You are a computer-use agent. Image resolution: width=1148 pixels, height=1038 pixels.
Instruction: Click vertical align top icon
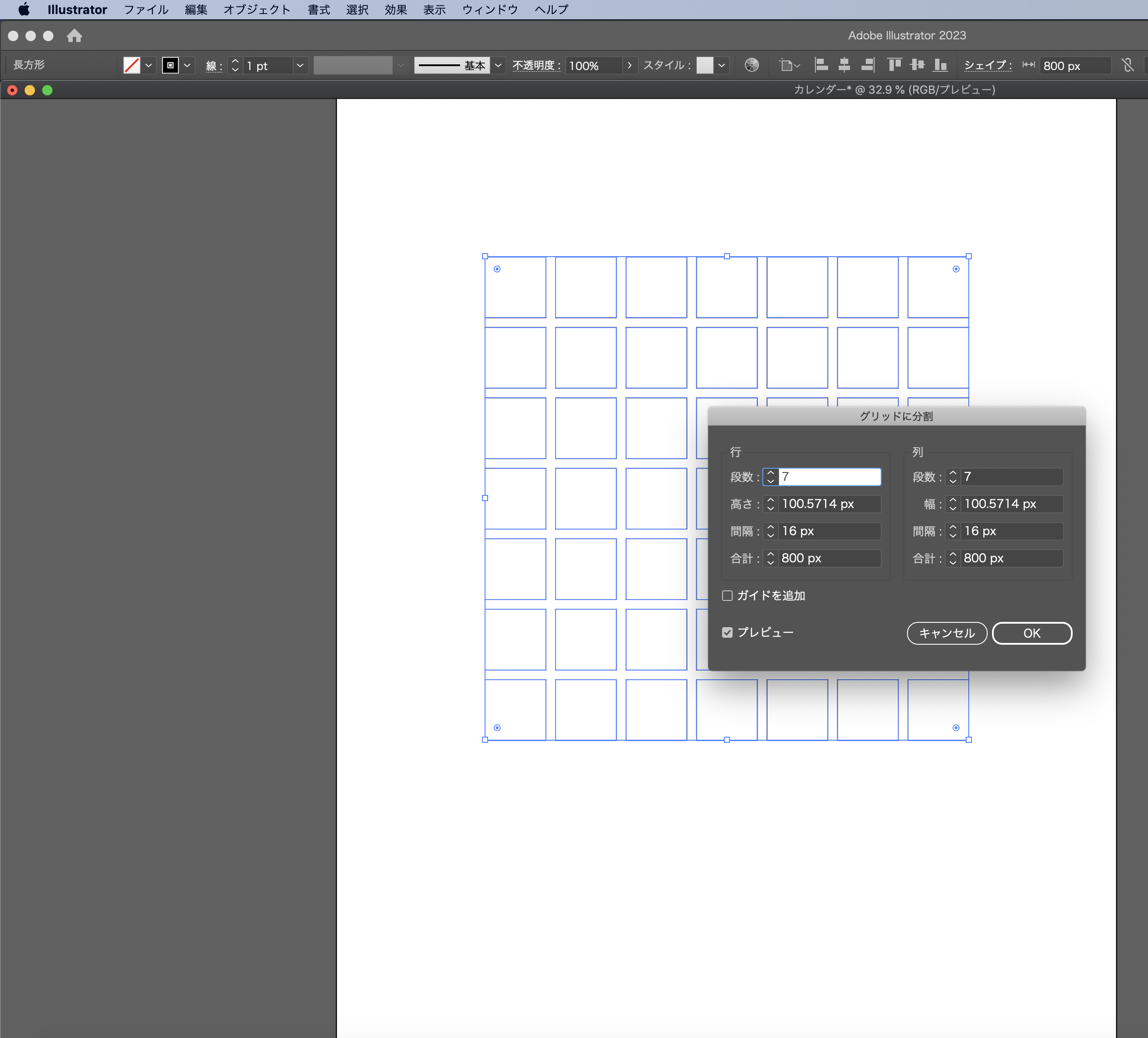click(x=894, y=65)
